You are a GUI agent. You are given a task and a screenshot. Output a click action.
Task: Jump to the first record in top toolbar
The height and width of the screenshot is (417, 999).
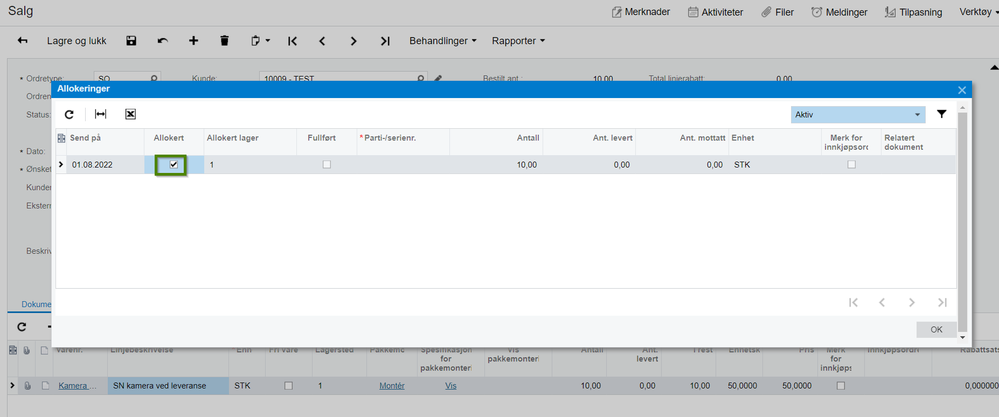292,41
